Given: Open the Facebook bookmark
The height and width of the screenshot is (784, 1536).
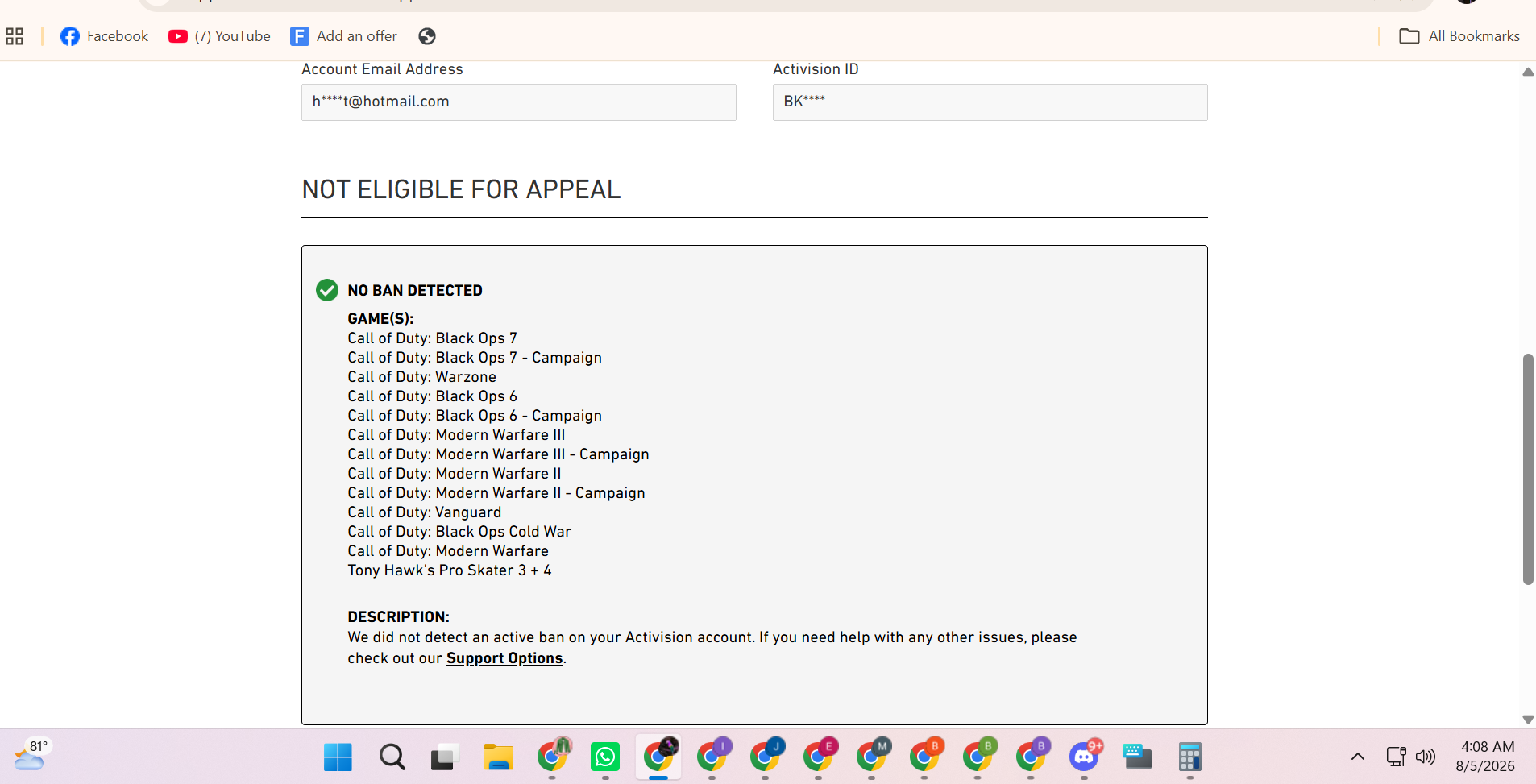Looking at the screenshot, I should point(105,36).
